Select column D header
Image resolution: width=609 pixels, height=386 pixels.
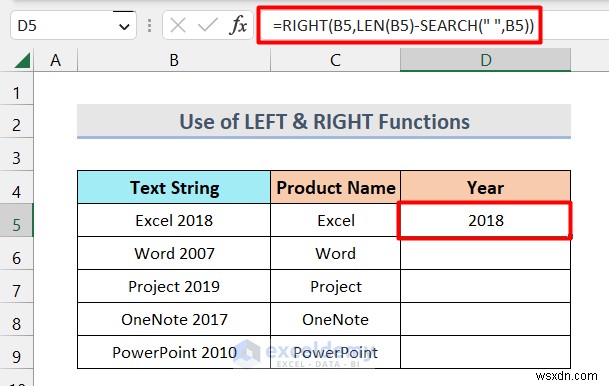click(x=485, y=60)
